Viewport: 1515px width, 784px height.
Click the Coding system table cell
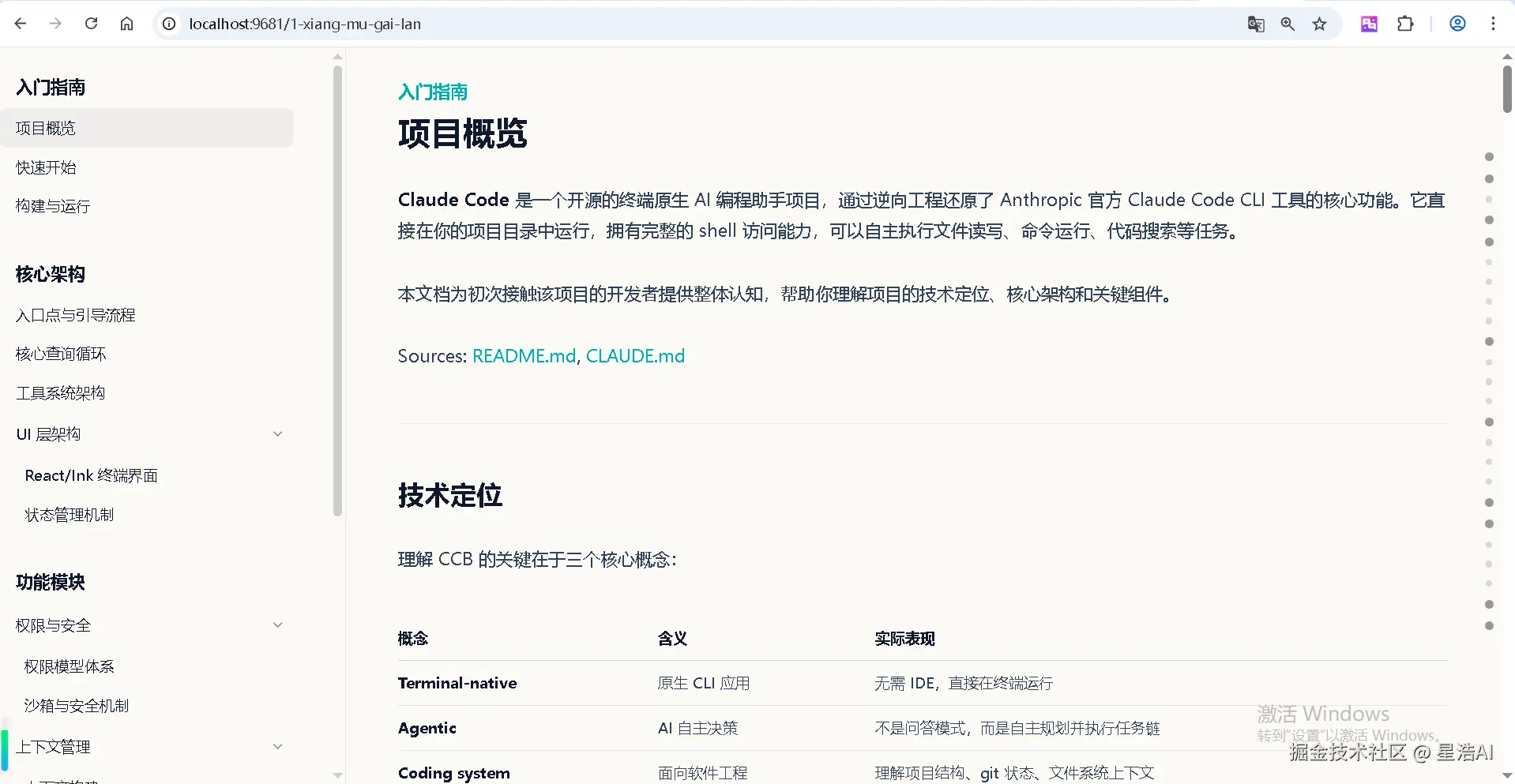point(454,773)
